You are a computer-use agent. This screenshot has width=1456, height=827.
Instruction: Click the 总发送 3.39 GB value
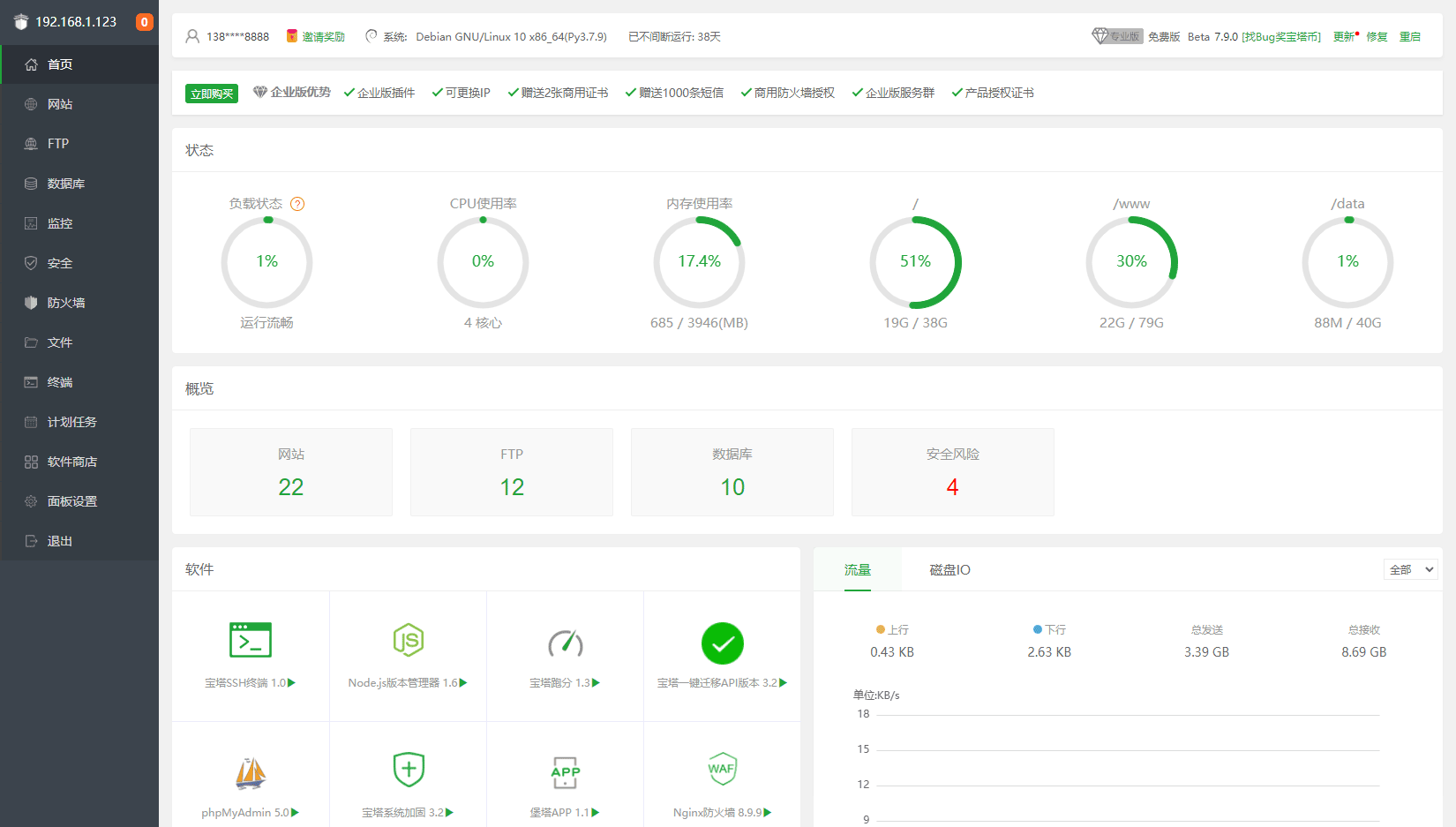click(1206, 652)
